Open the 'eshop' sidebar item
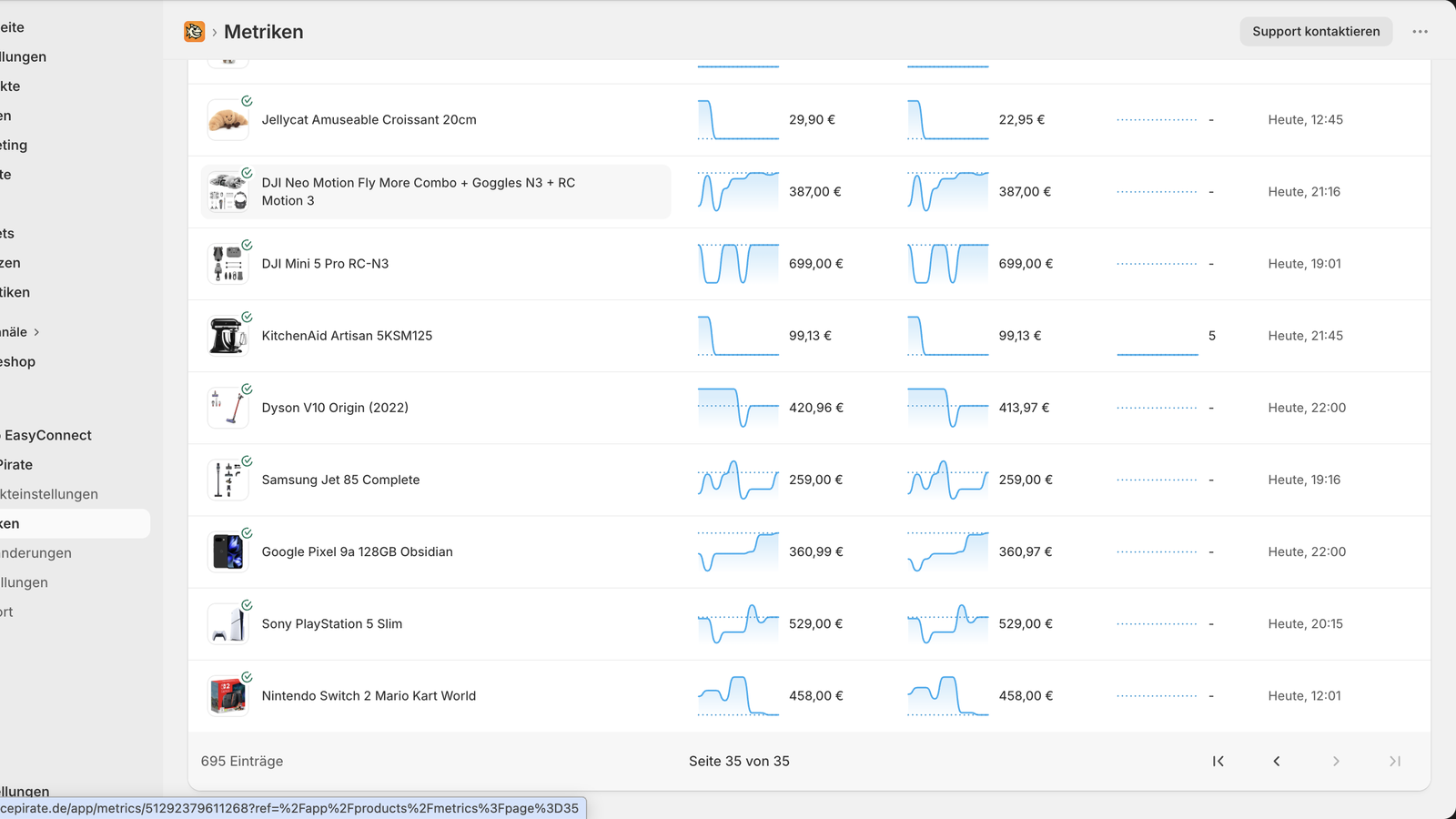The height and width of the screenshot is (819, 1456). [x=18, y=362]
